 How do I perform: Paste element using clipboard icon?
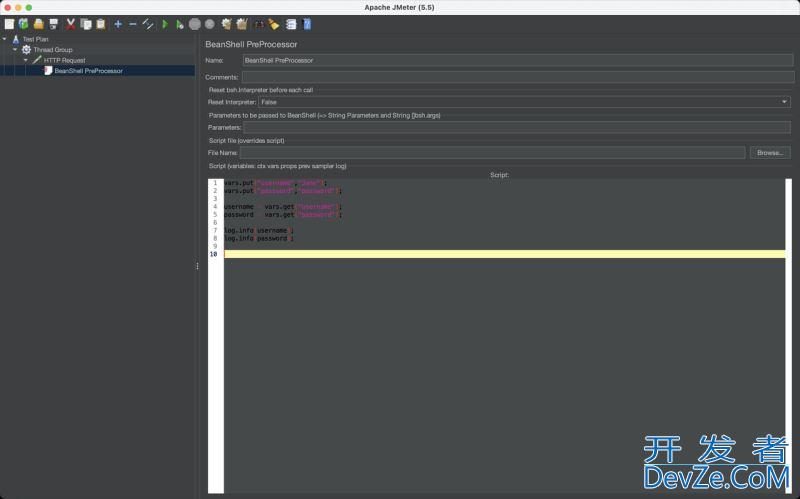coord(101,24)
